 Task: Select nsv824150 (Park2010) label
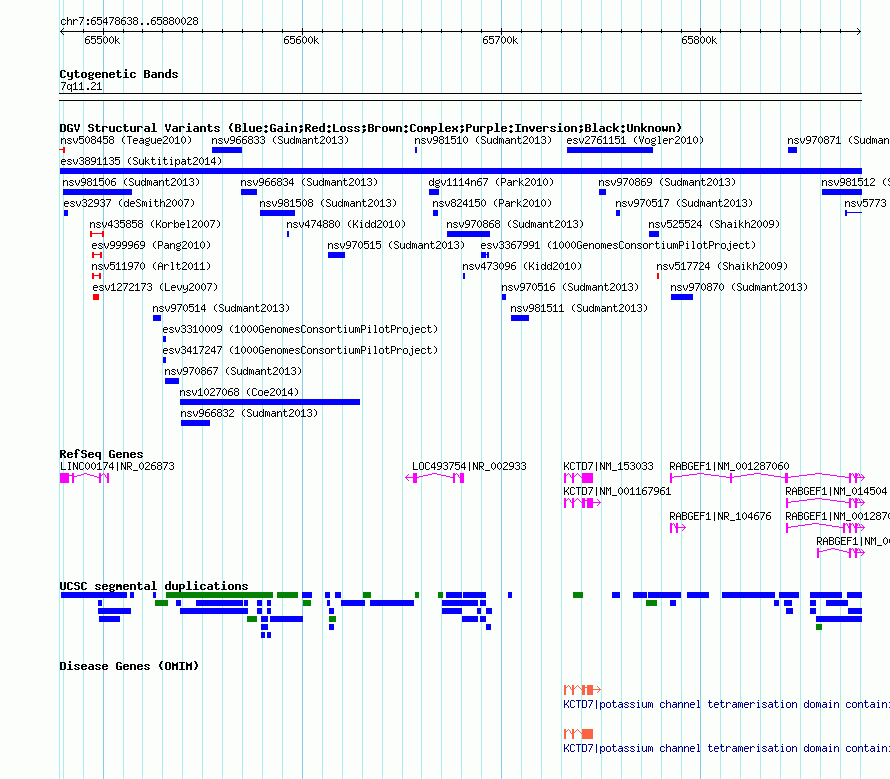[492, 203]
